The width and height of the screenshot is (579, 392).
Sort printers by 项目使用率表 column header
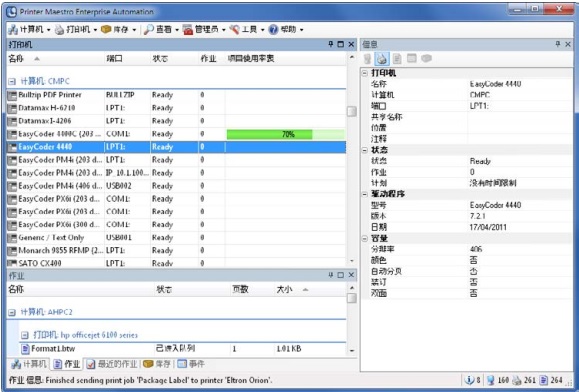[x=285, y=58]
